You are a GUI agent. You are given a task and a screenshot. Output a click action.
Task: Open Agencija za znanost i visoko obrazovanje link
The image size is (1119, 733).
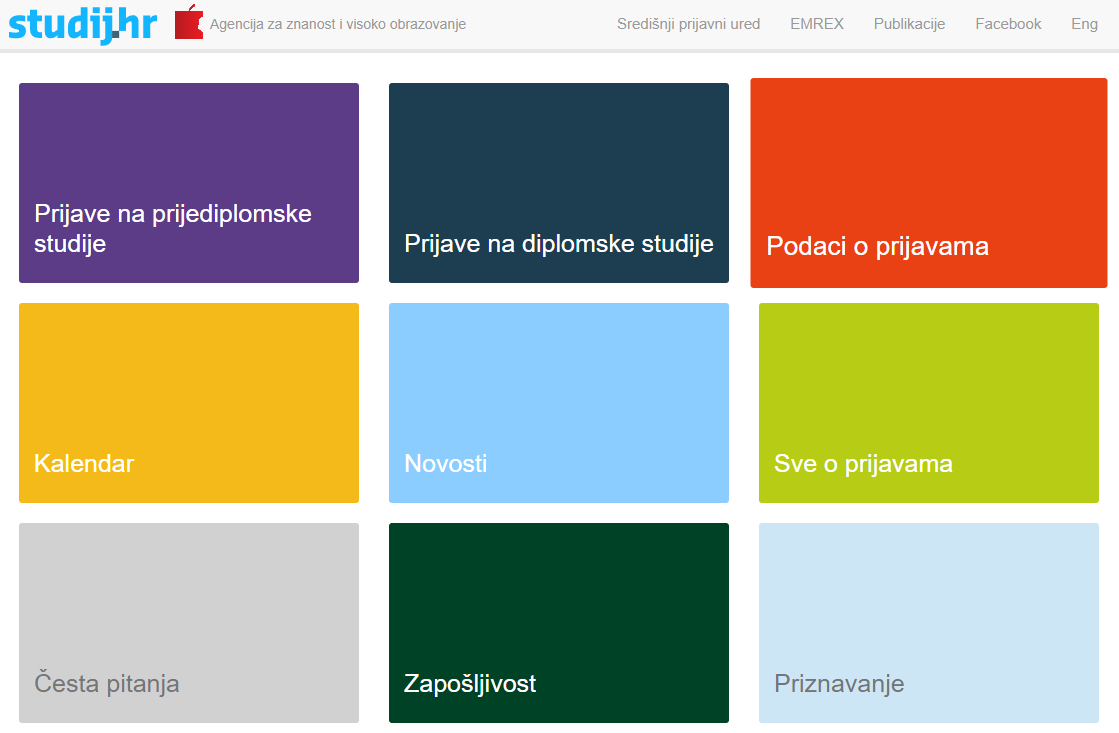pyautogui.click(x=337, y=24)
